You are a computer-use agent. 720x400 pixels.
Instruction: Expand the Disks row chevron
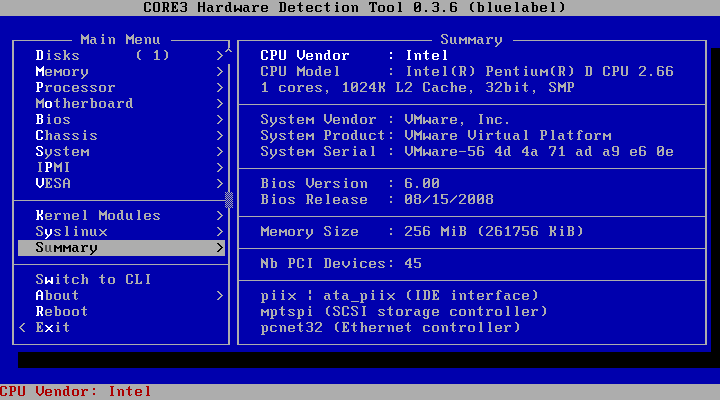[219, 56]
